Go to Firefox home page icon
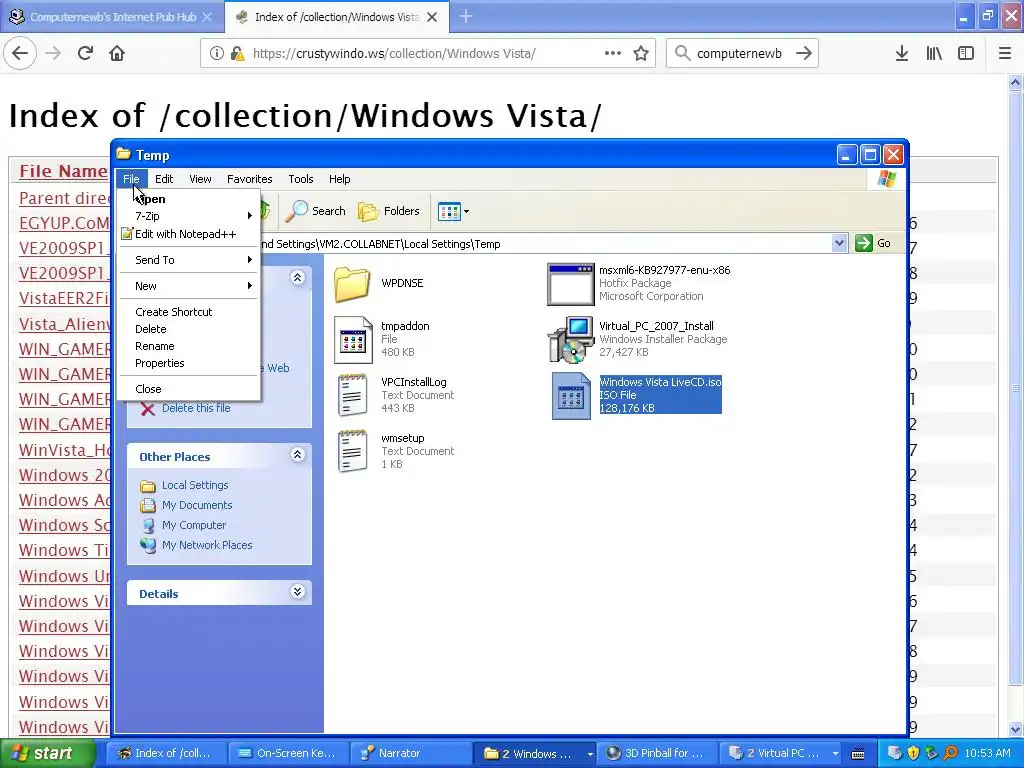This screenshot has height=768, width=1024. (117, 53)
